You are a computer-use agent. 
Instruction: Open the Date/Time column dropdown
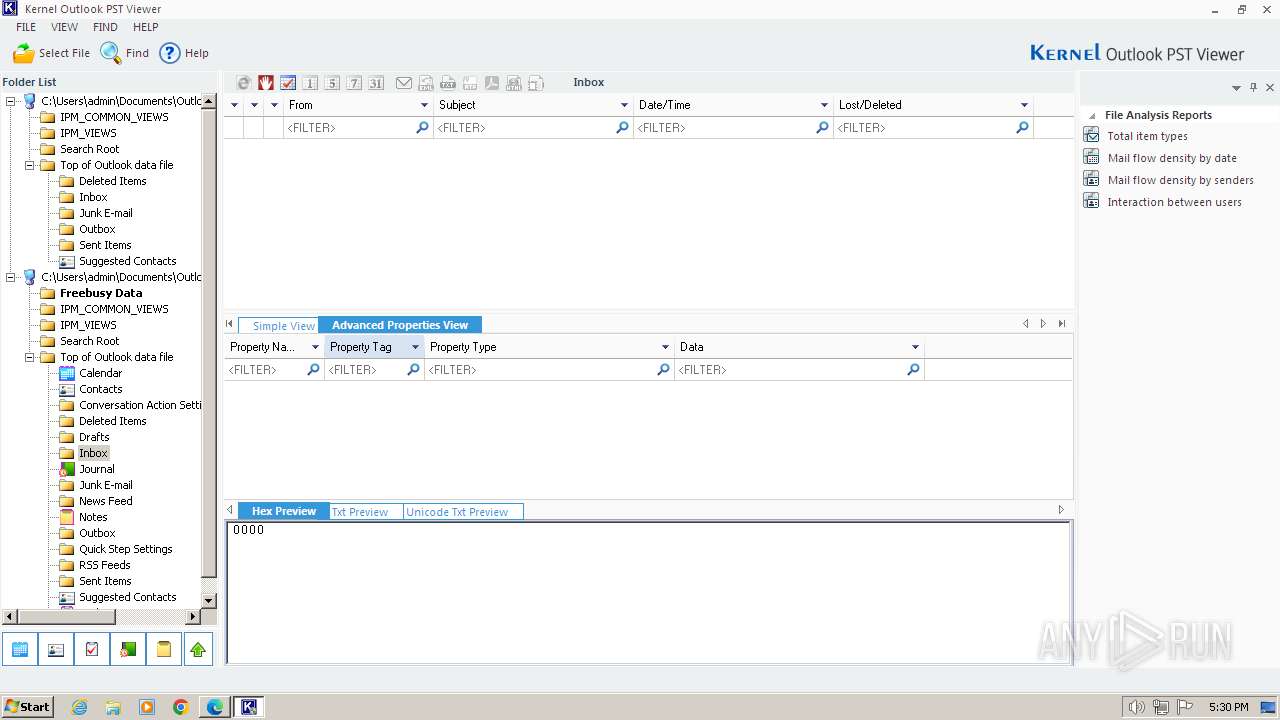click(x=824, y=105)
